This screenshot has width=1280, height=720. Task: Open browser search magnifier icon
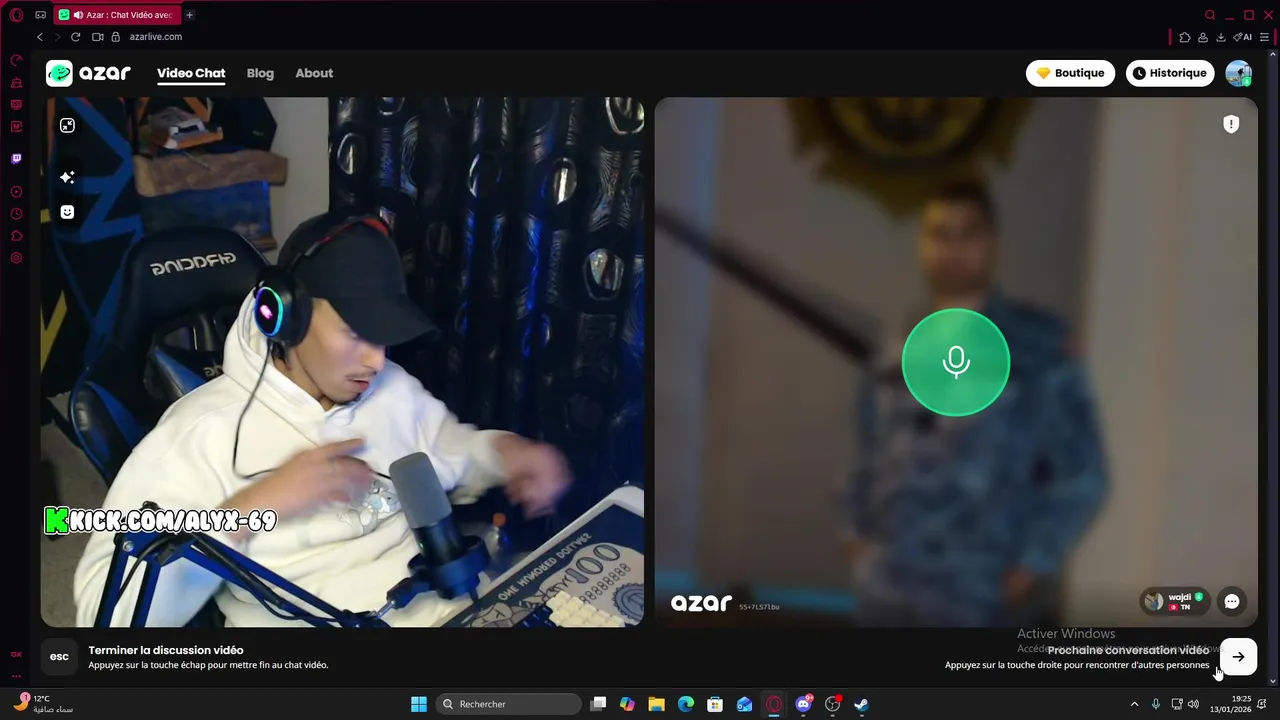point(1210,15)
